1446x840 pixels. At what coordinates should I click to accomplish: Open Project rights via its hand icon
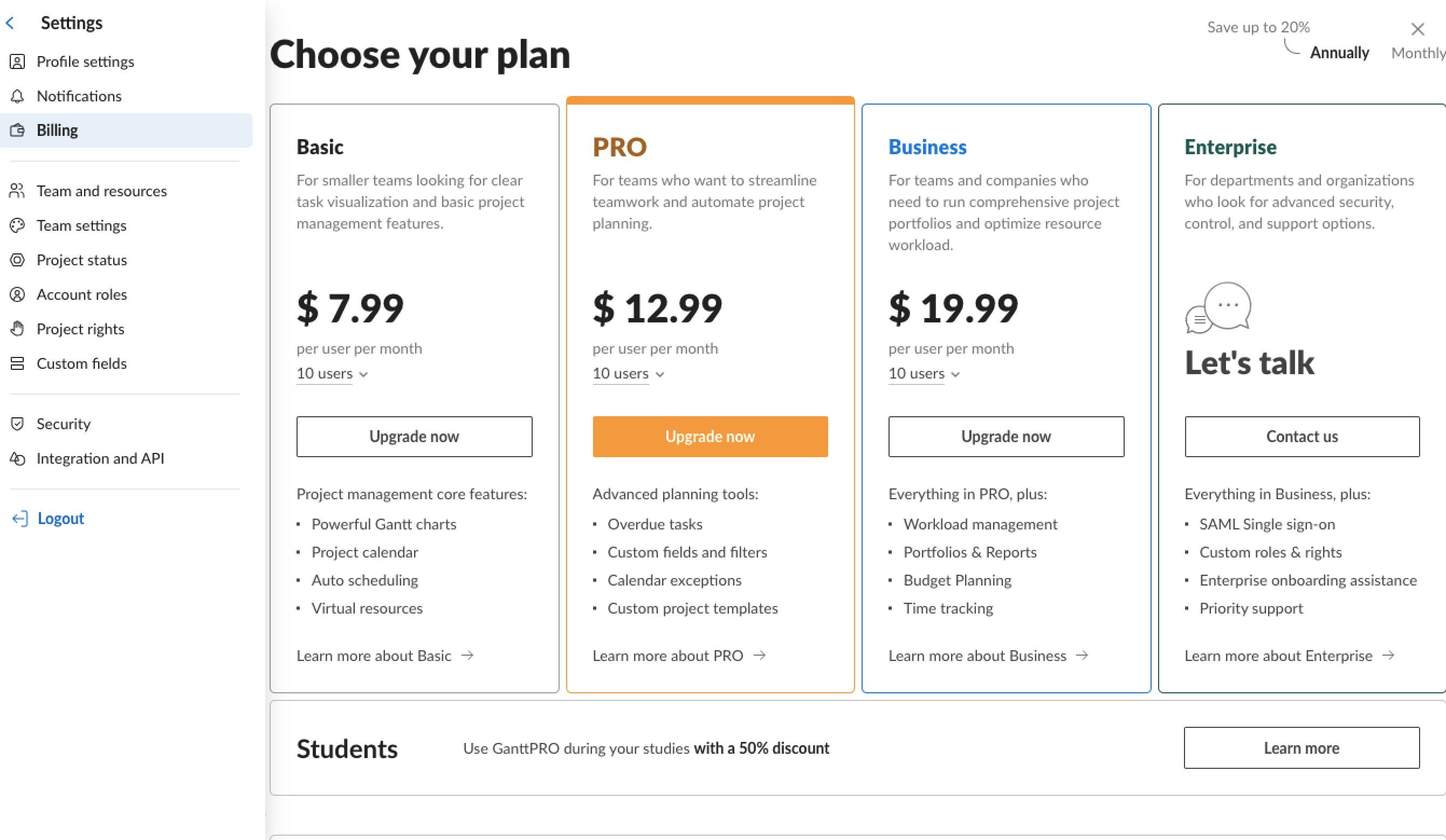pos(17,329)
